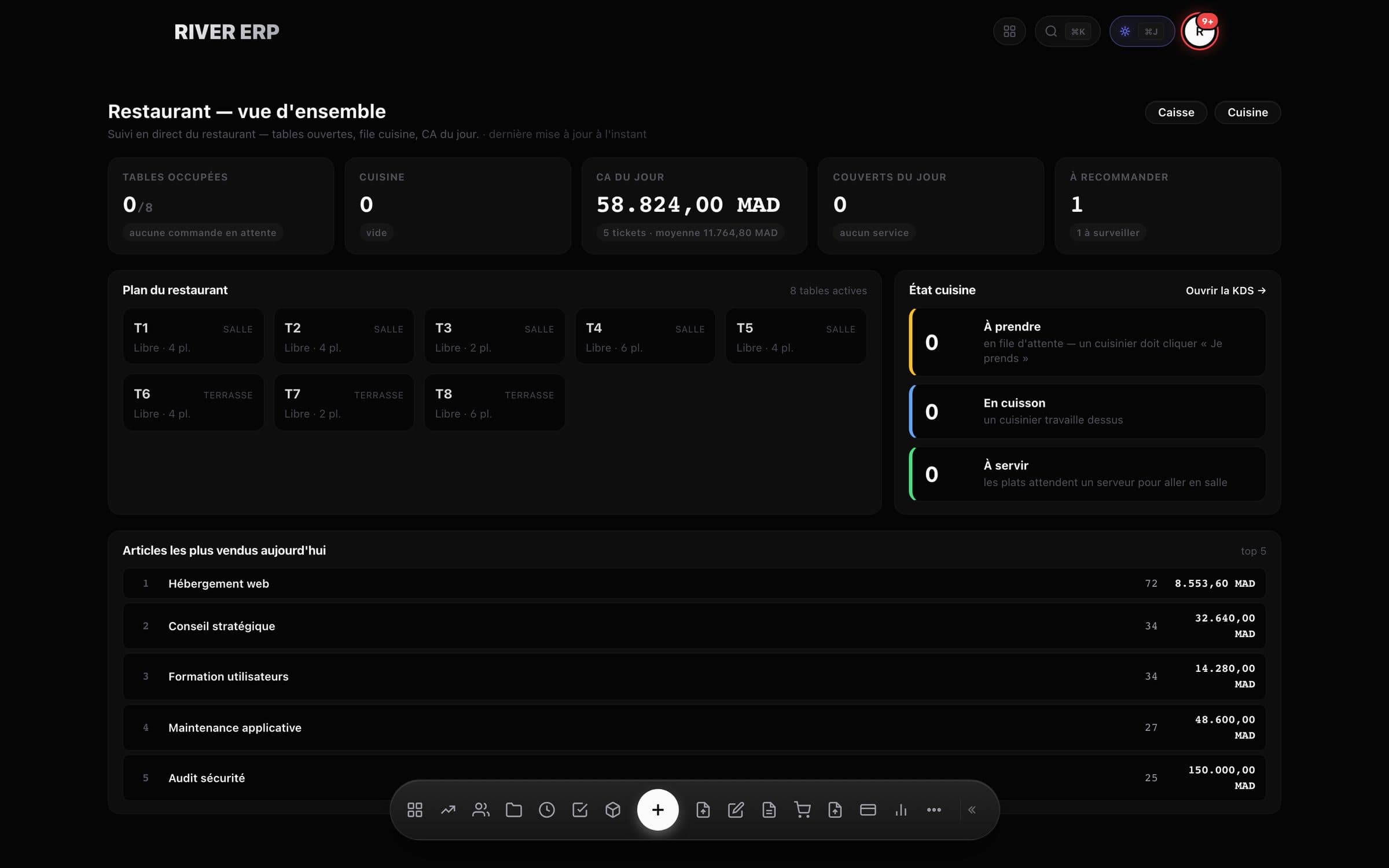This screenshot has height=868, width=1389.
Task: Select terrasse table T6
Action: tap(193, 402)
